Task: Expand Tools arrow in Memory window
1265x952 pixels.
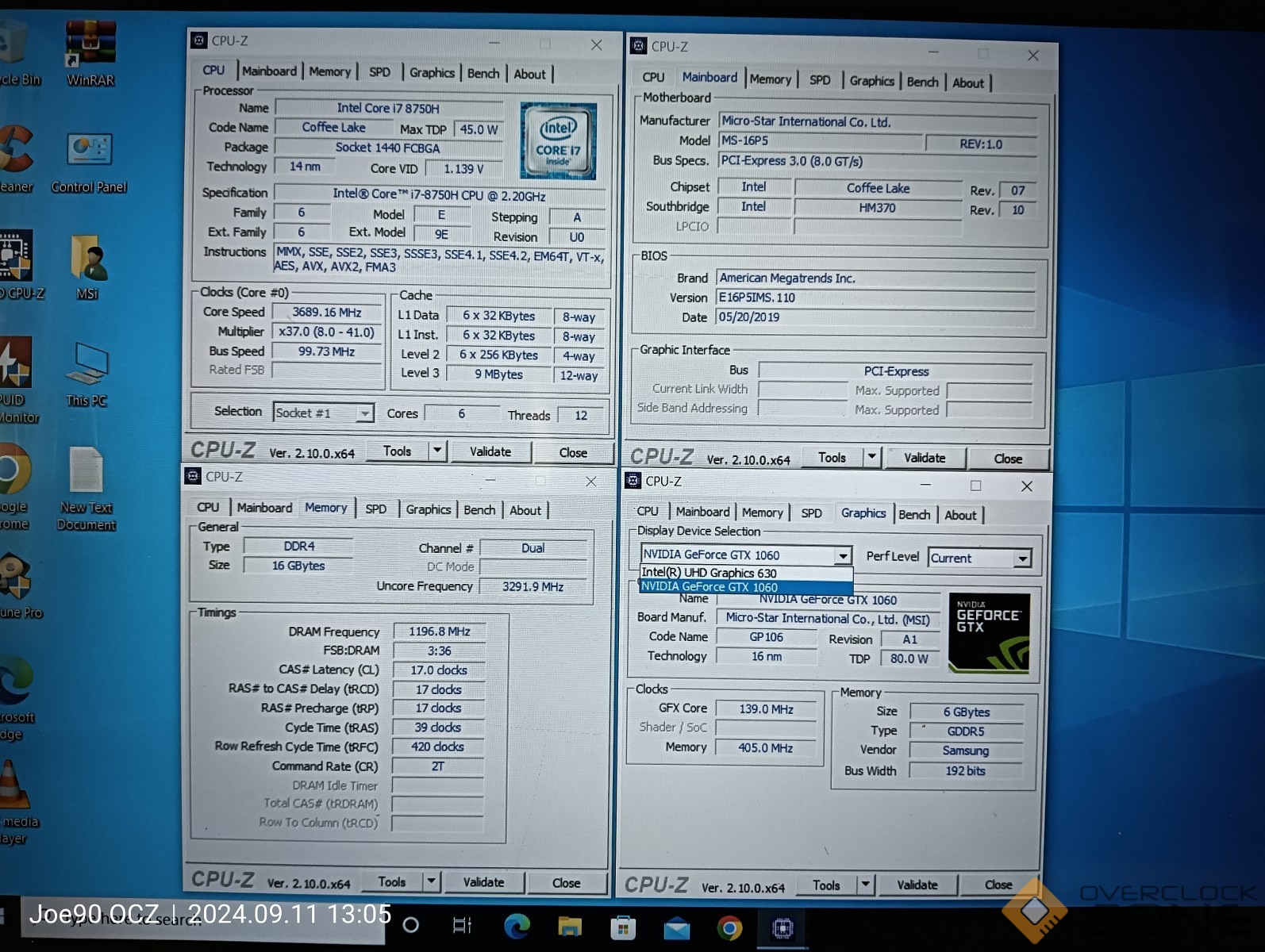Action: tap(431, 881)
